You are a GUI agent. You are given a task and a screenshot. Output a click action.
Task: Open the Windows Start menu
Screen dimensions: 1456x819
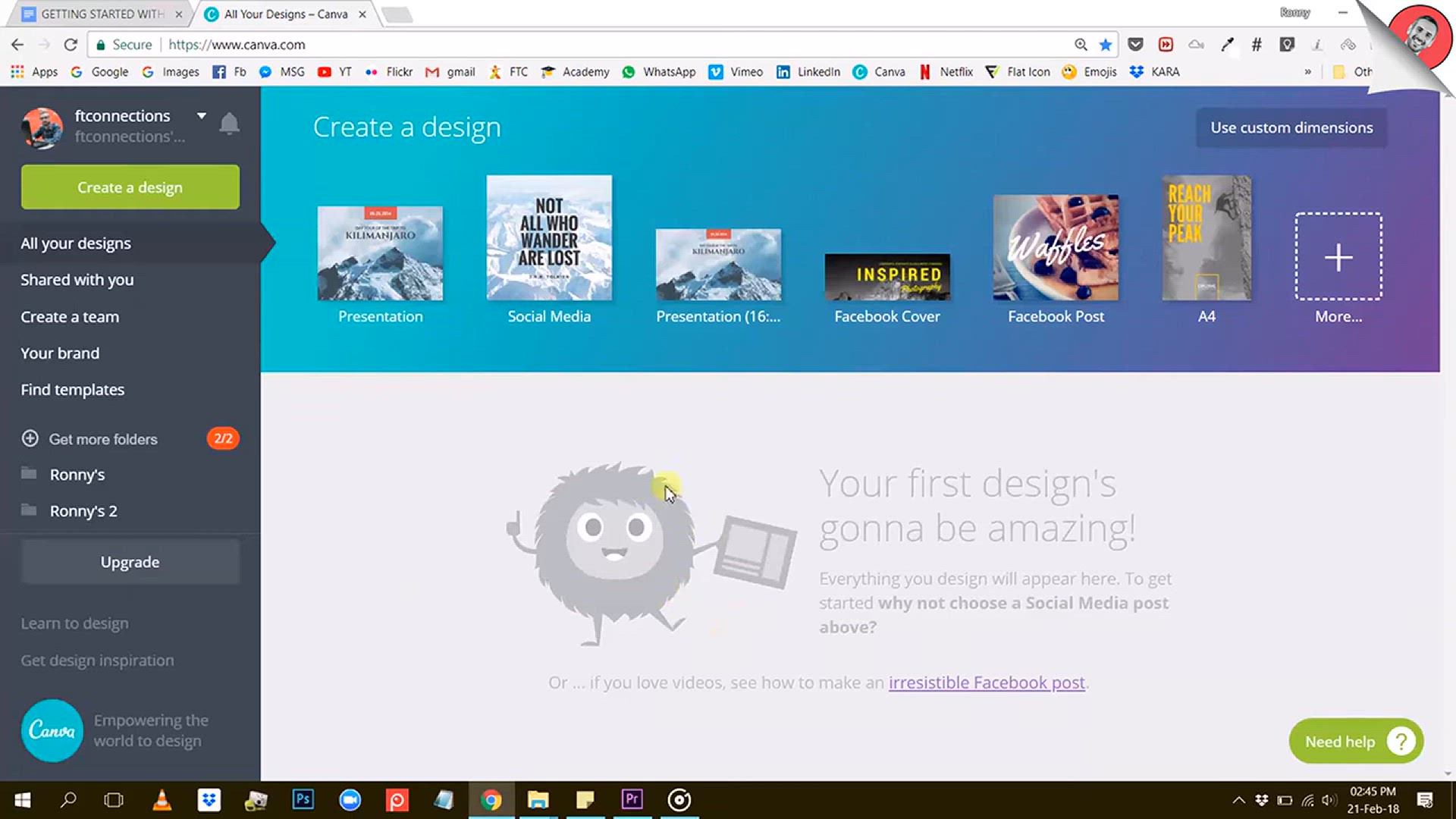(x=23, y=800)
